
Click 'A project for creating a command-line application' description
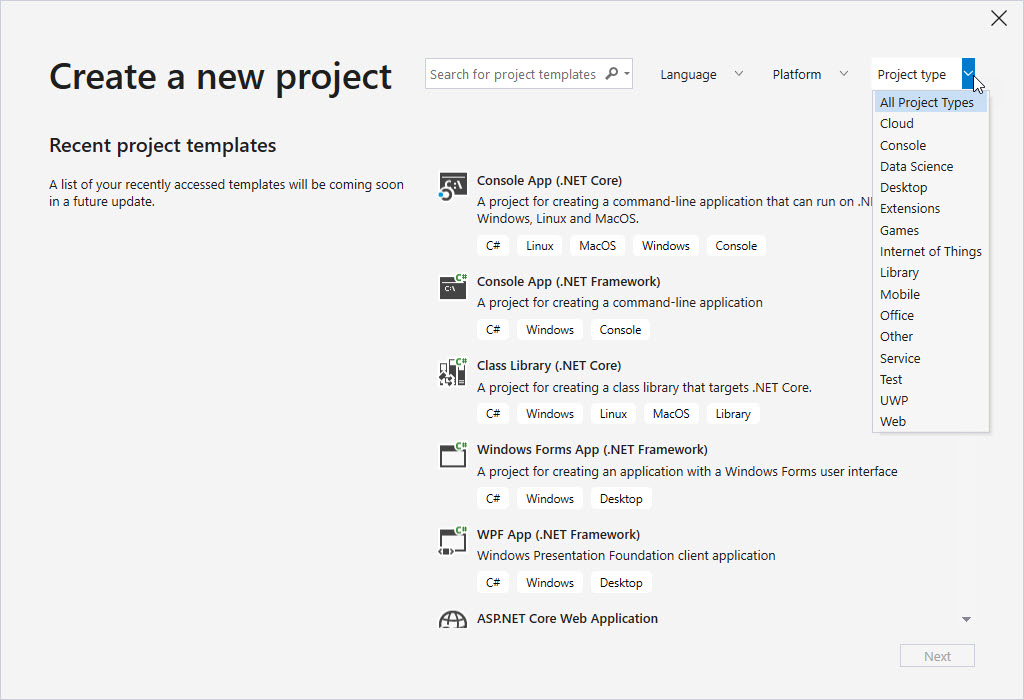pyautogui.click(x=620, y=302)
